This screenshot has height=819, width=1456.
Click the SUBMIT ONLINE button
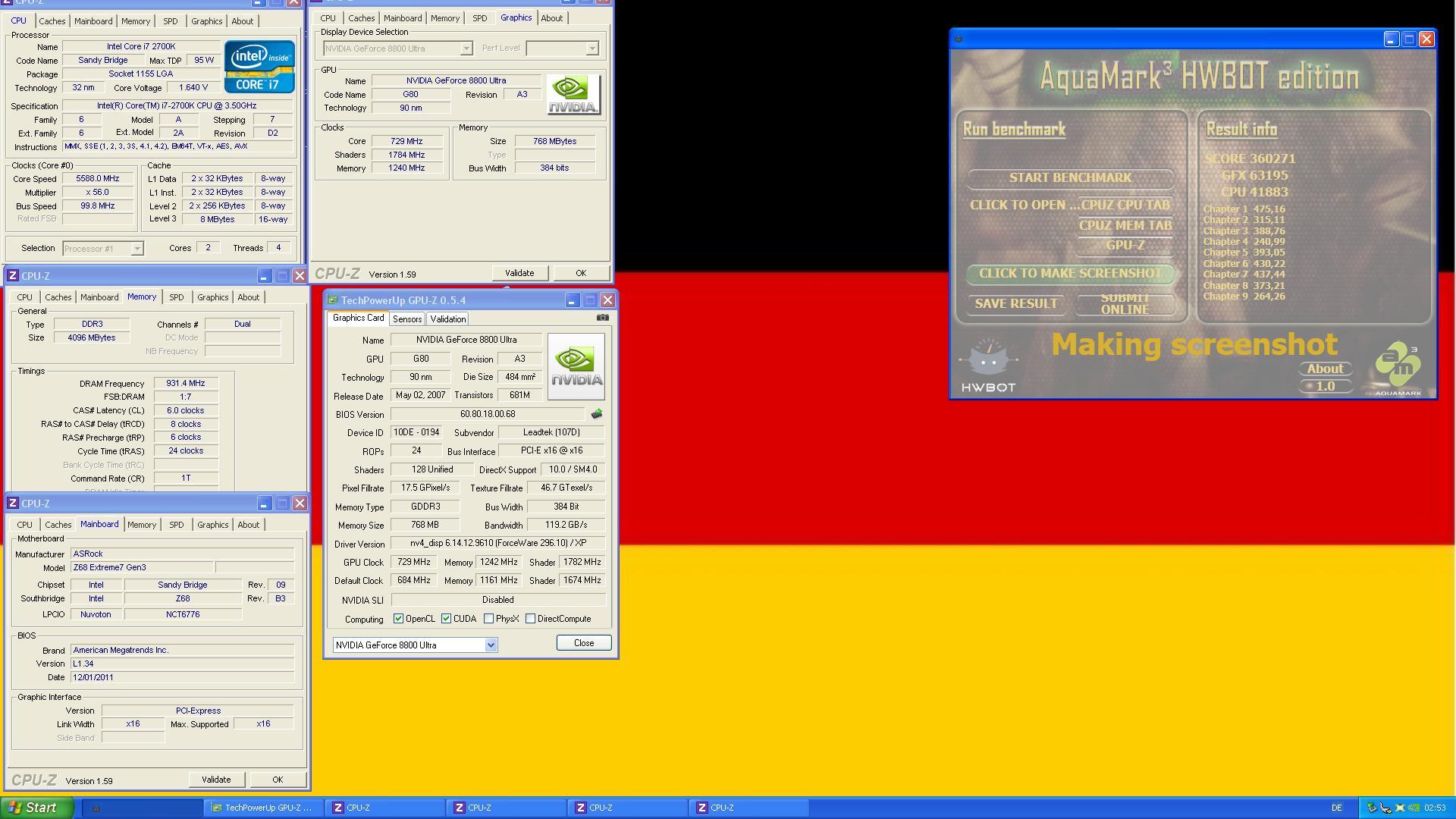(x=1125, y=304)
